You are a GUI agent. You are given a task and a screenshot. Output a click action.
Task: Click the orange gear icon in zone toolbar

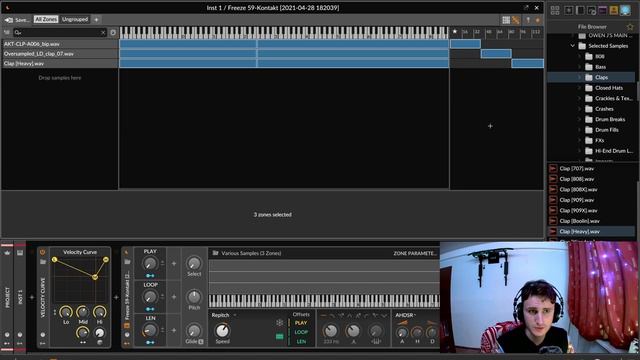538,20
